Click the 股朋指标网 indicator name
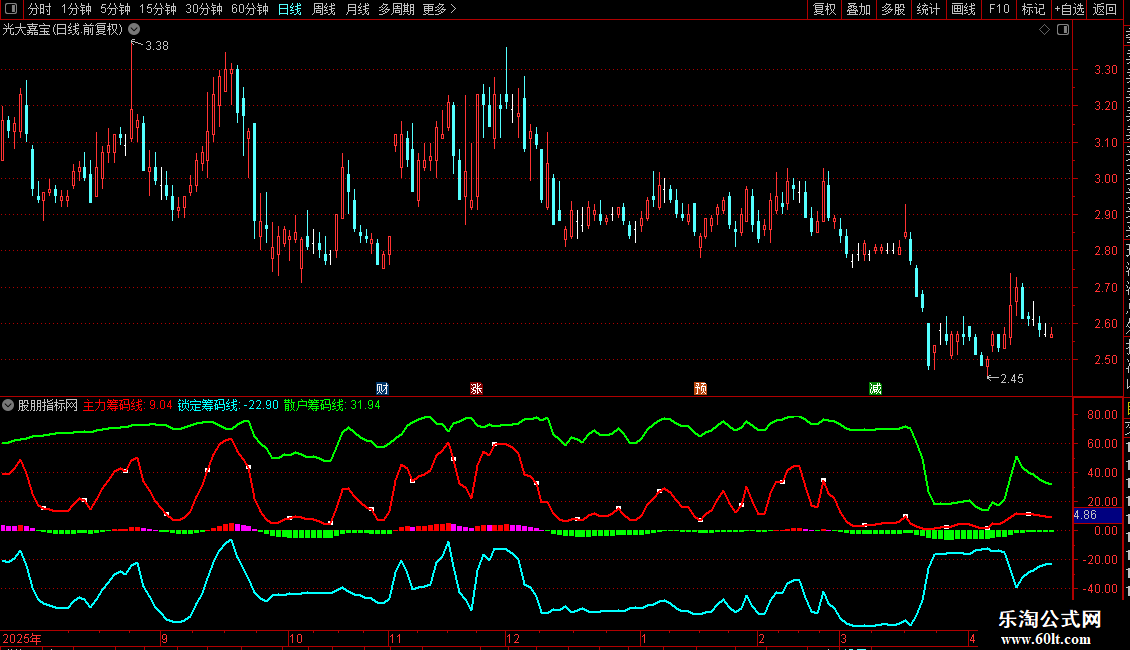The width and height of the screenshot is (1130, 650). point(48,405)
